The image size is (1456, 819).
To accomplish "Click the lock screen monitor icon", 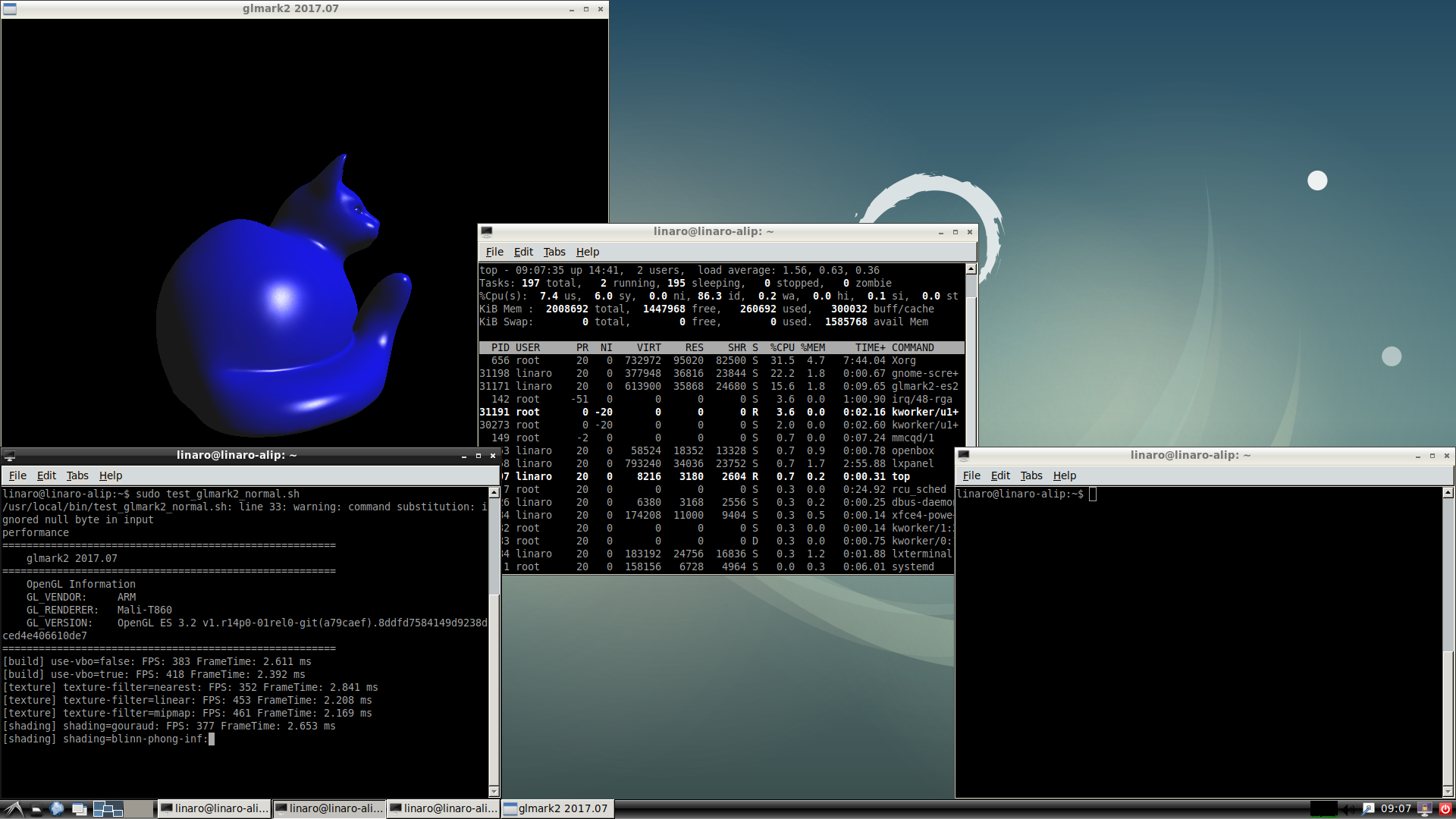I will (x=1425, y=809).
